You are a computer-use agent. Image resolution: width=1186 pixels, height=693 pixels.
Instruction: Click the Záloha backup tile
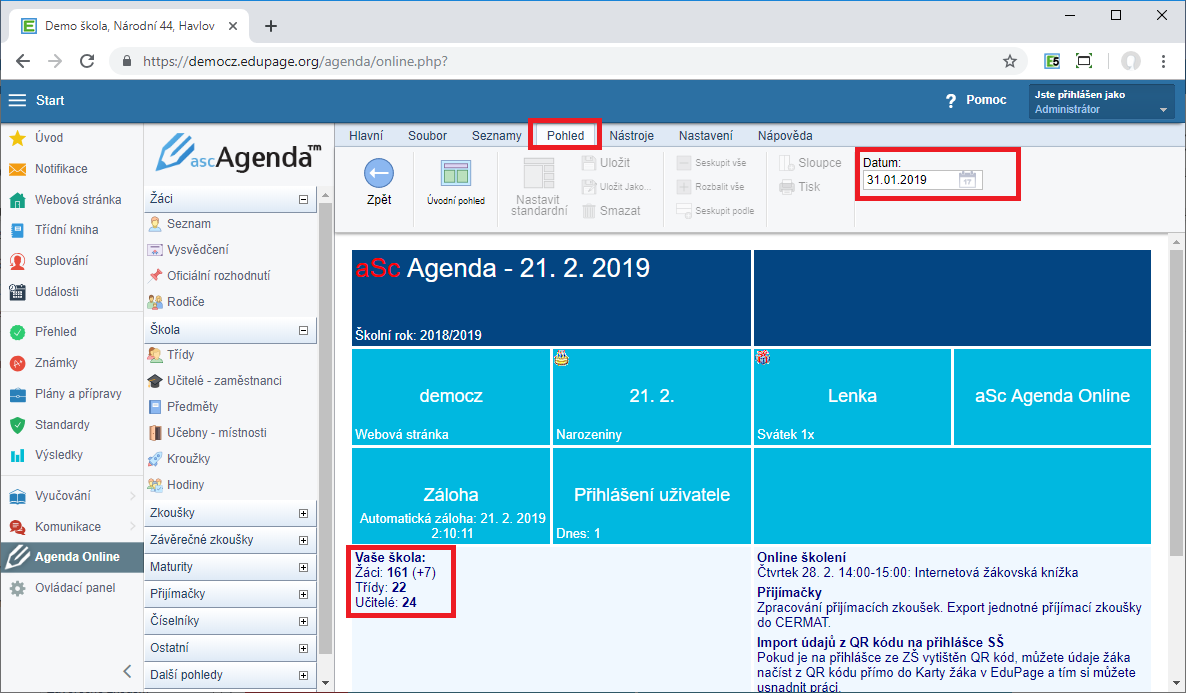tap(451, 496)
